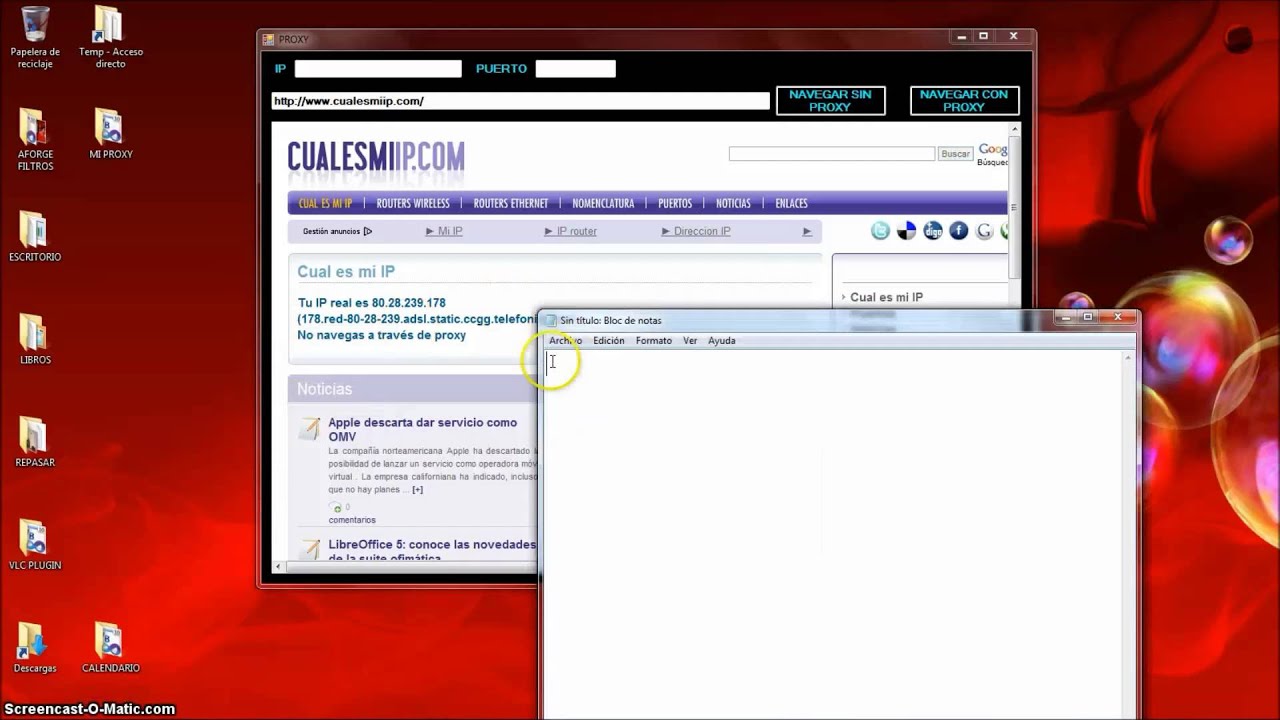Open the NOMENCLATURA site tab
Screen dimensions: 1280x720
click(603, 203)
